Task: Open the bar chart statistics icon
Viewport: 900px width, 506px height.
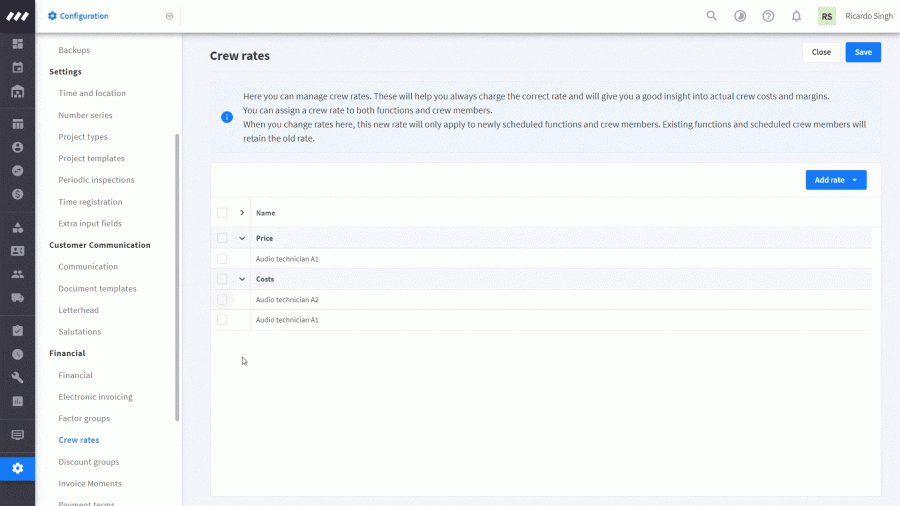Action: (x=18, y=401)
